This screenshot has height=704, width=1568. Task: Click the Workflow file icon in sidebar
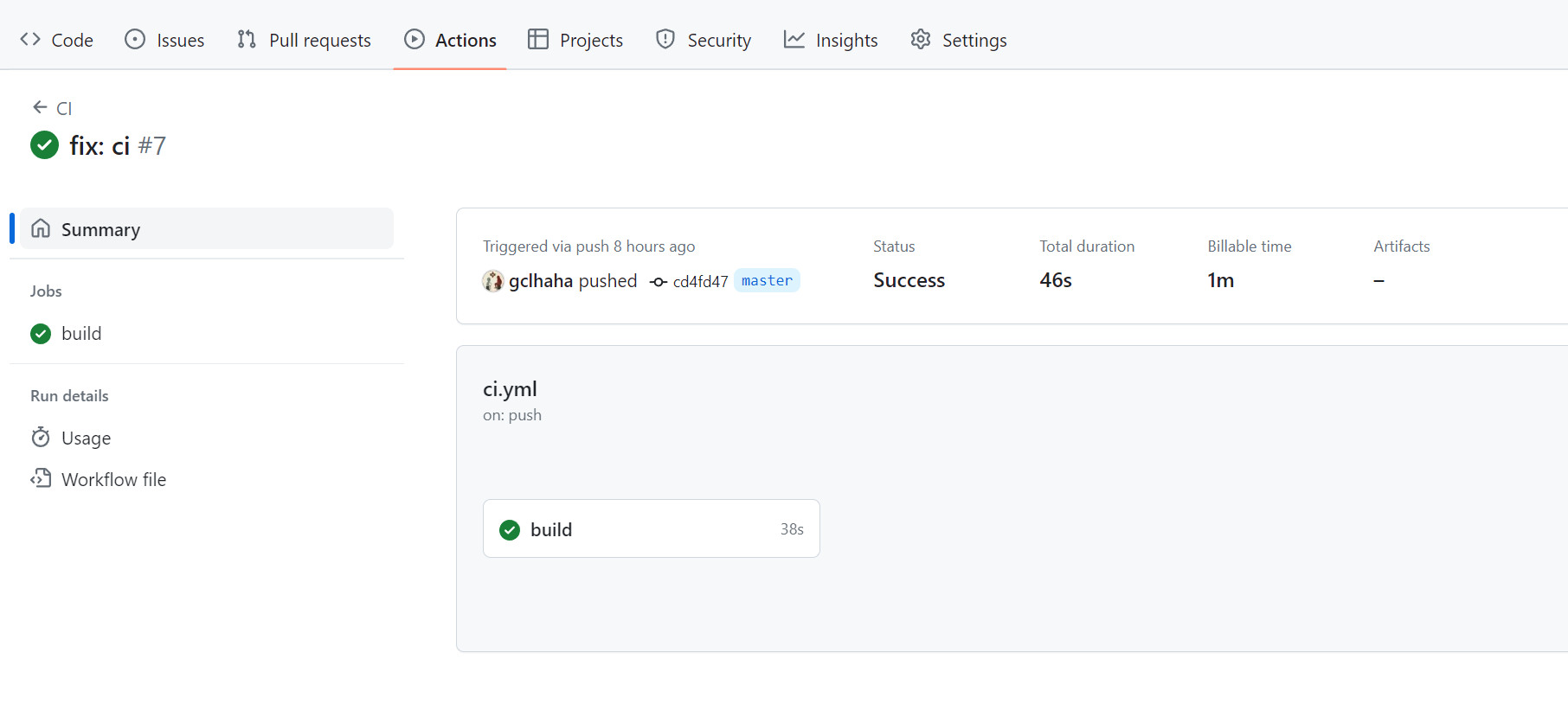tap(41, 478)
